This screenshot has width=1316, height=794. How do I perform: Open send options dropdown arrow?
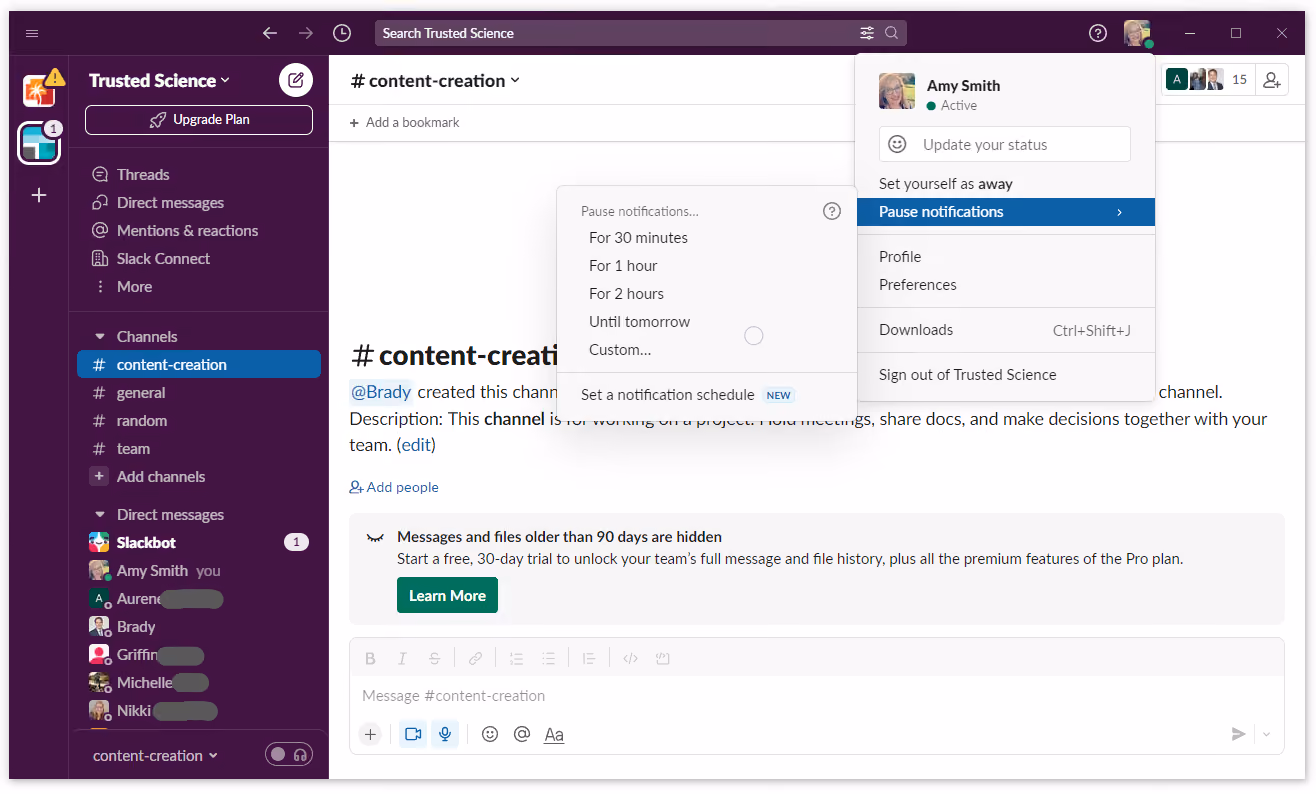(x=1267, y=734)
